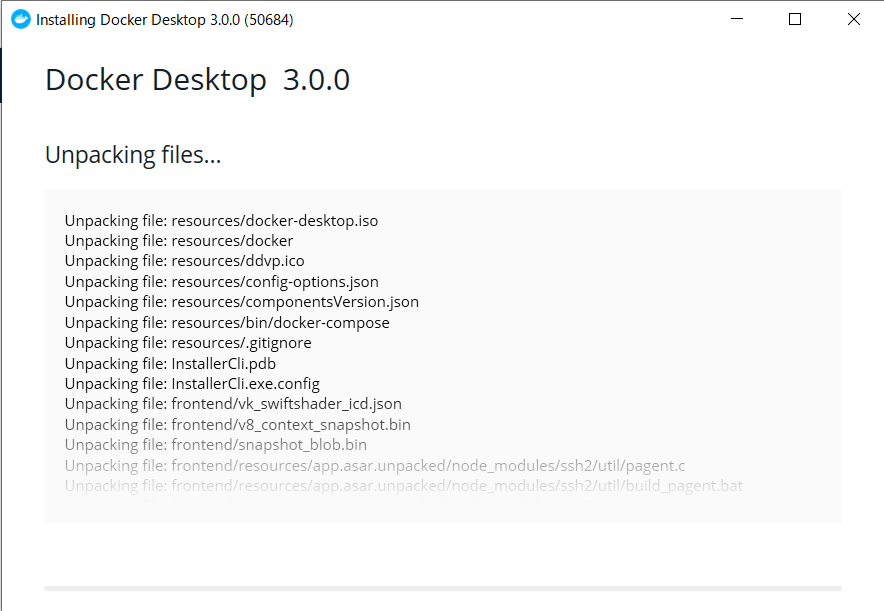Select log line ending in ssh2/util/pagent.c

click(375, 466)
